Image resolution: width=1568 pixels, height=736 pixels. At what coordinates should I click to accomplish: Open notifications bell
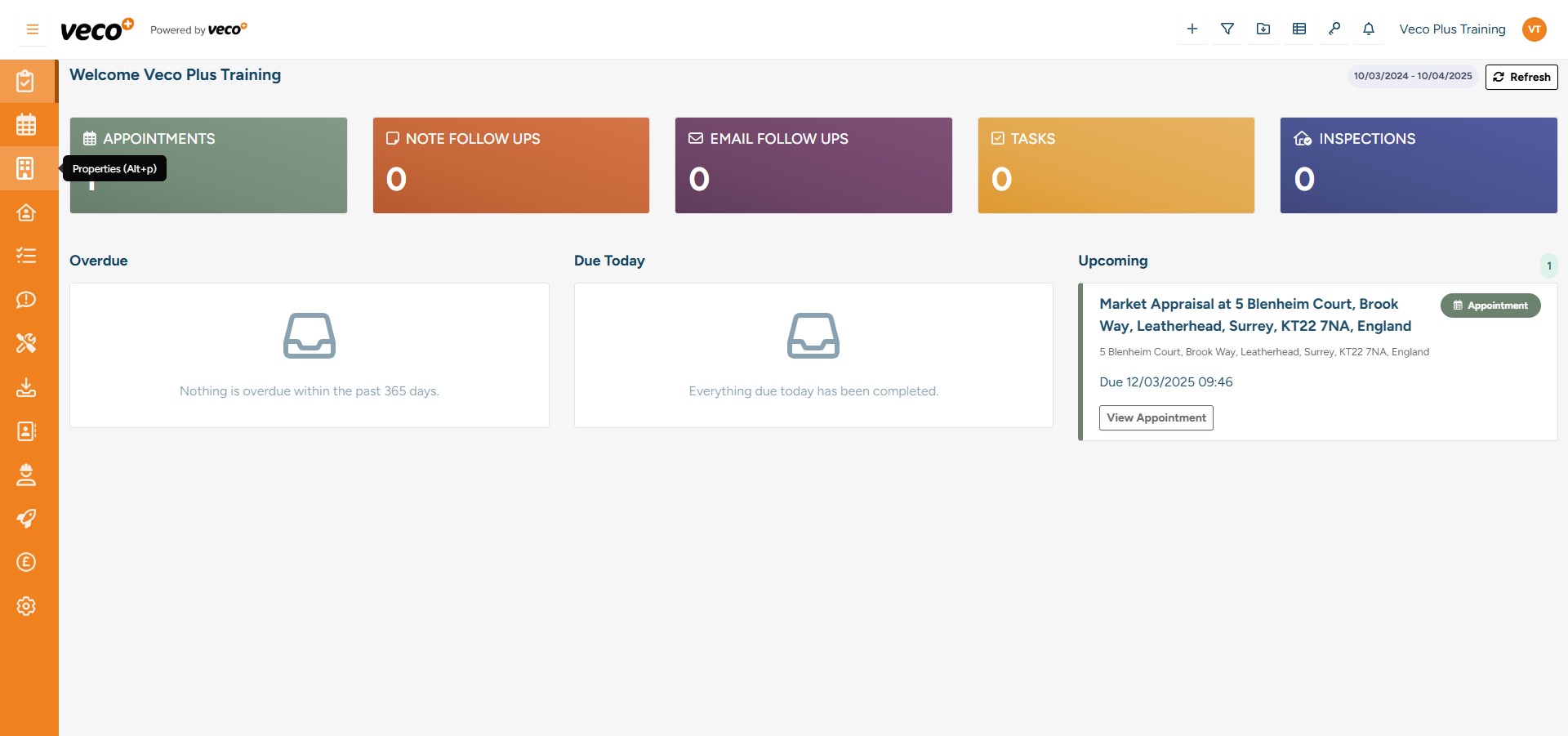click(1369, 29)
